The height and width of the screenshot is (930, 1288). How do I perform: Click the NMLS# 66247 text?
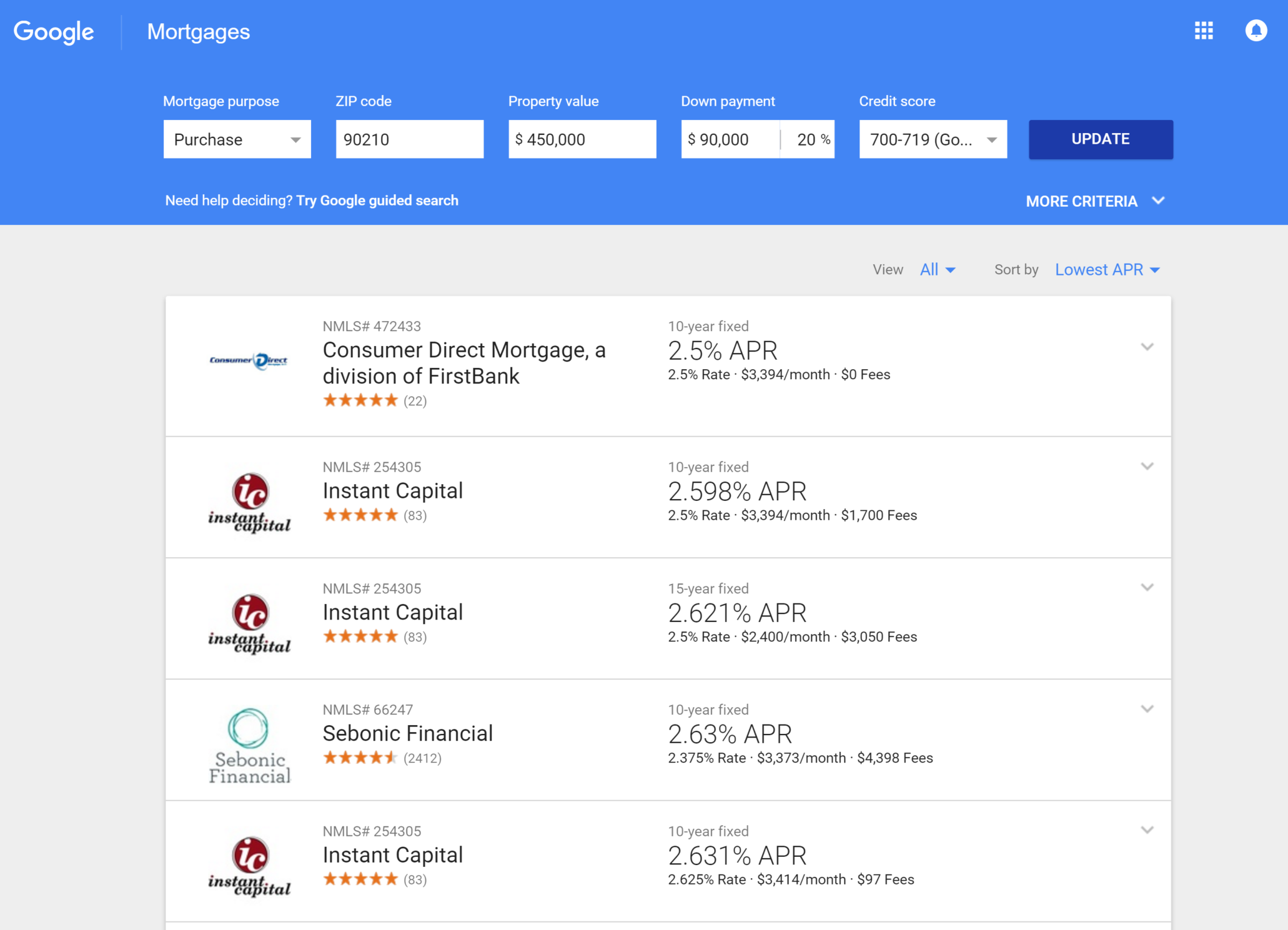(x=368, y=710)
